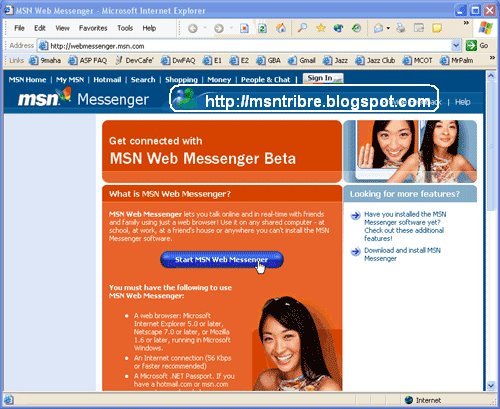Open the DevCafe' favorite link
The image size is (500, 409).
point(134,60)
